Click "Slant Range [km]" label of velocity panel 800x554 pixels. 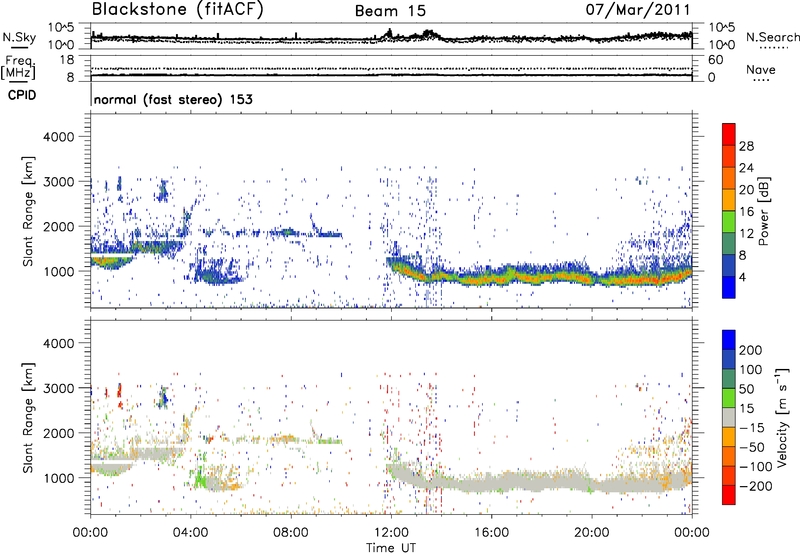click(28, 418)
